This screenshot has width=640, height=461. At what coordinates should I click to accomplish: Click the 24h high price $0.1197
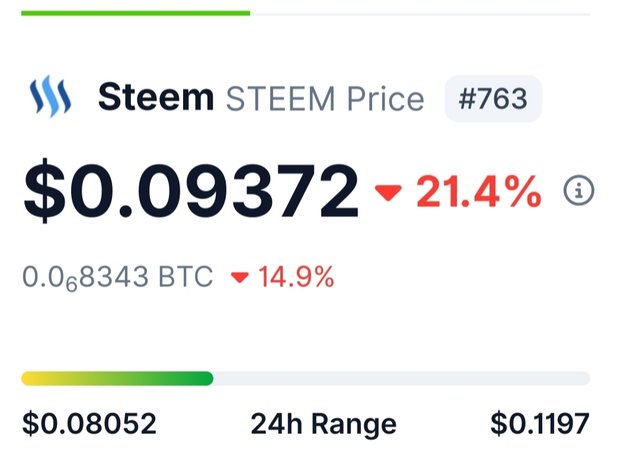click(540, 424)
